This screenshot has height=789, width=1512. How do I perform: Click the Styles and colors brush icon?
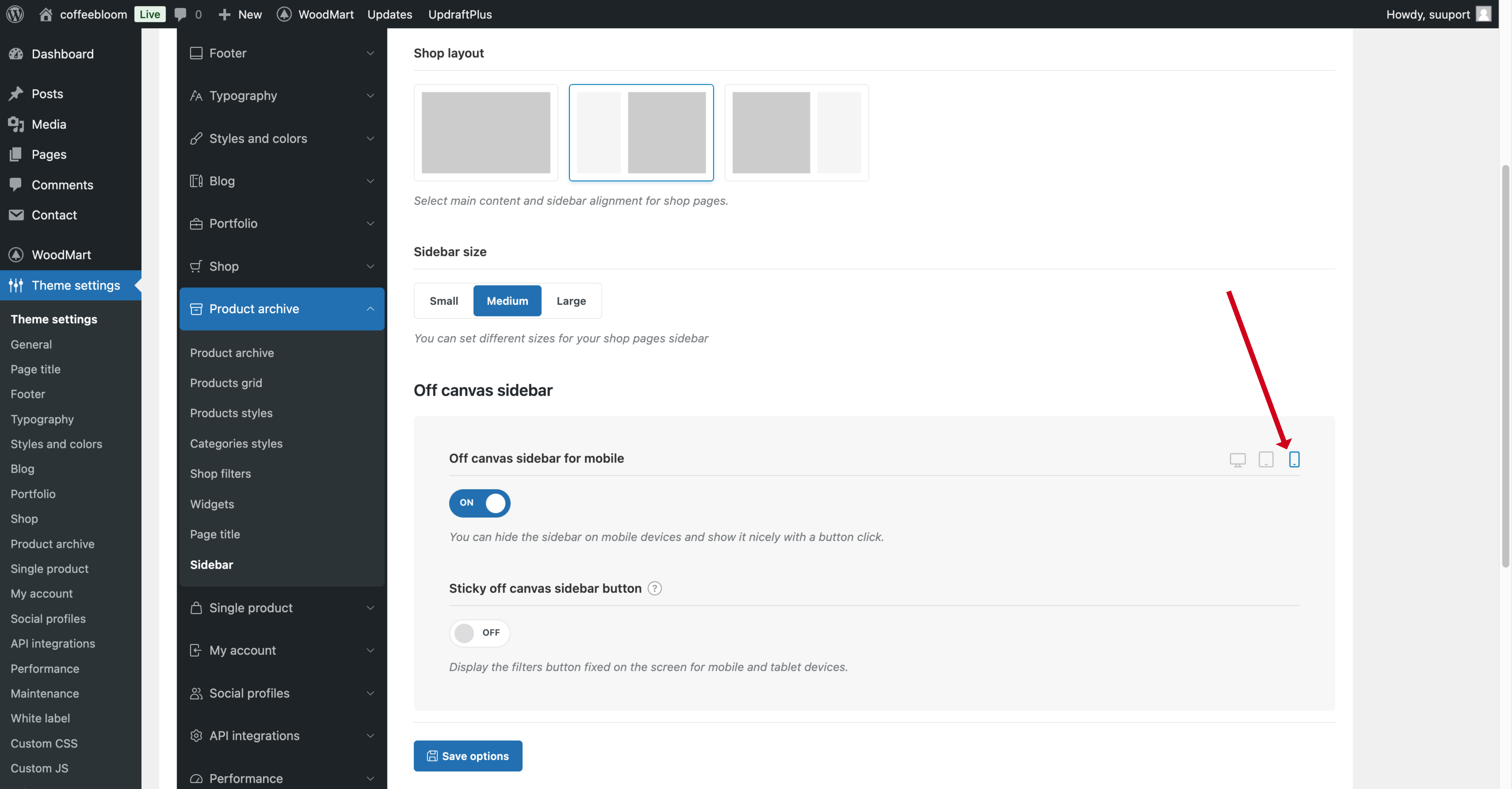196,139
